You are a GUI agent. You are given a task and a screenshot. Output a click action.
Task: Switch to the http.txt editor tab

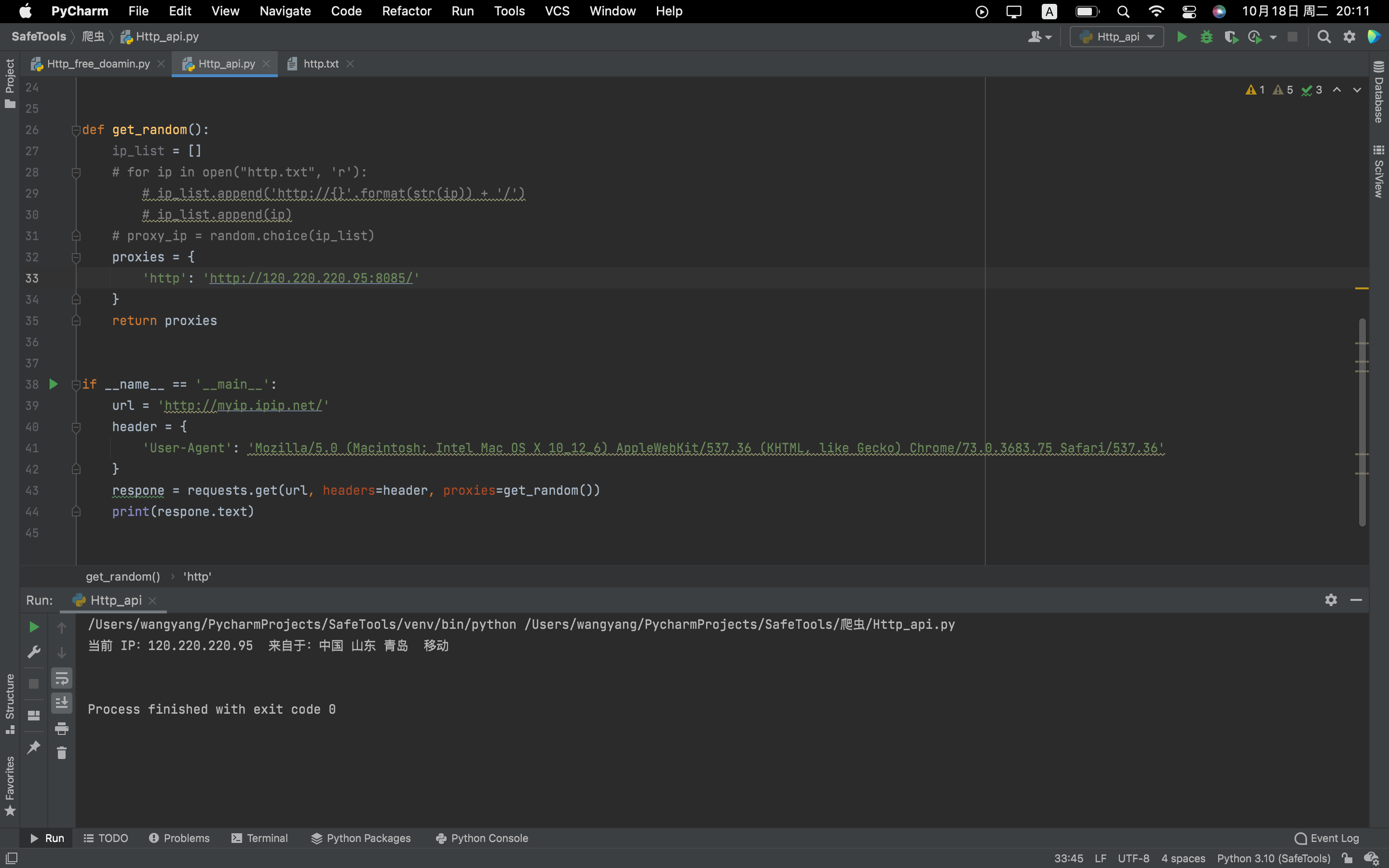click(320, 64)
